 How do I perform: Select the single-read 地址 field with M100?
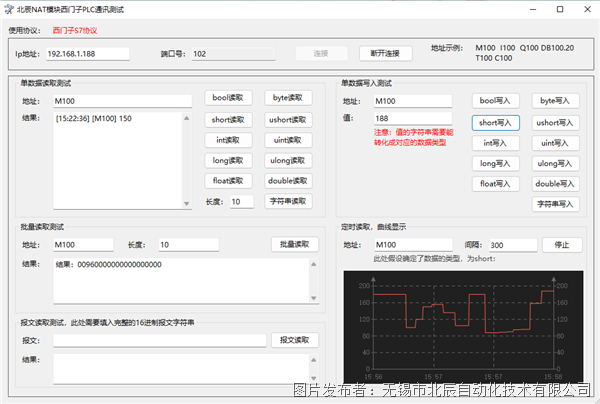click(122, 100)
